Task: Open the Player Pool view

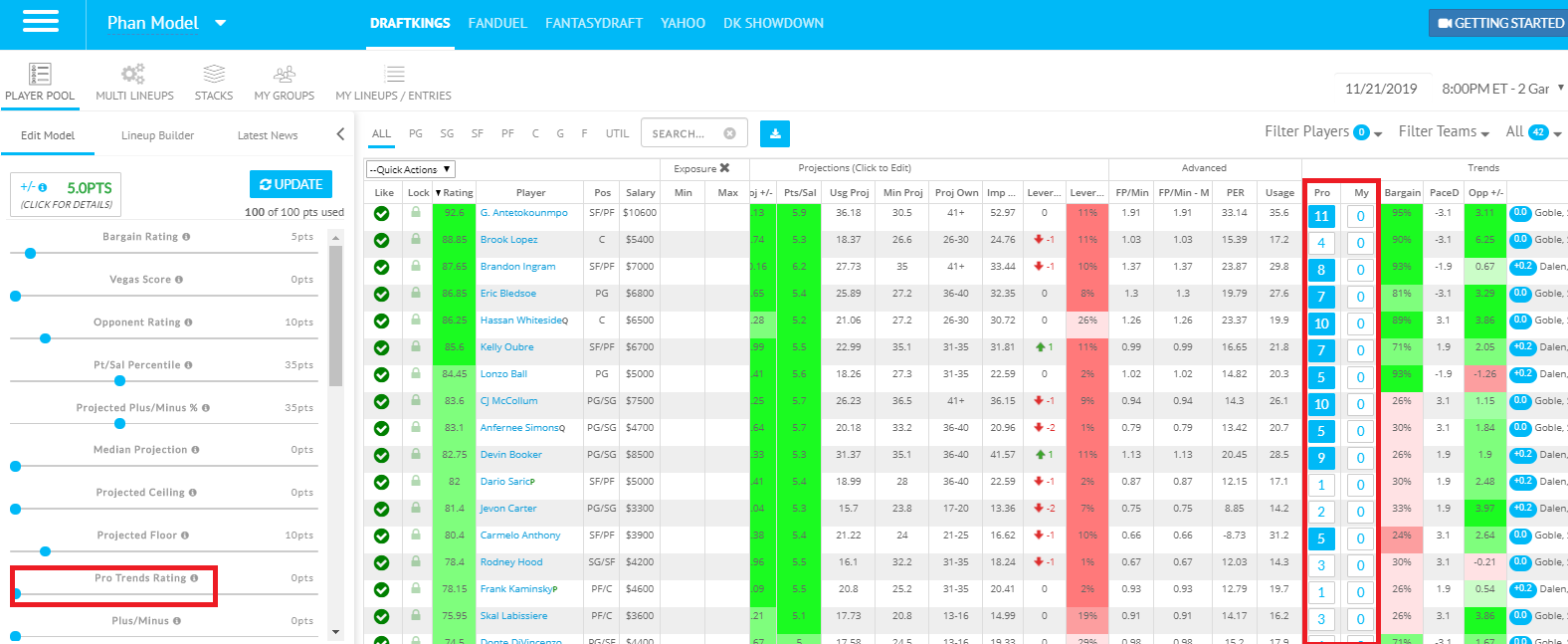Action: click(40, 83)
